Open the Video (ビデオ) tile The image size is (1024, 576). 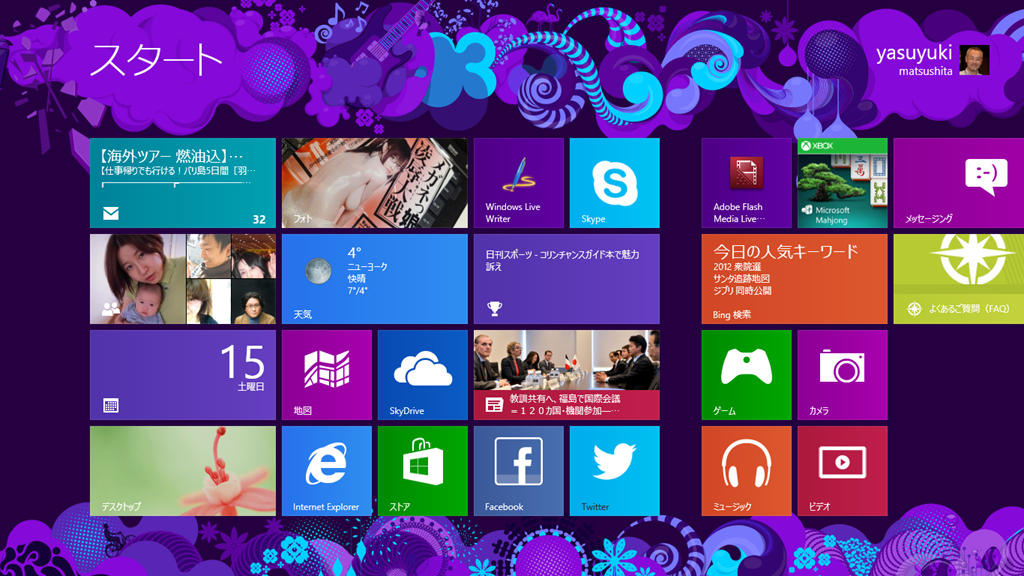click(x=842, y=471)
